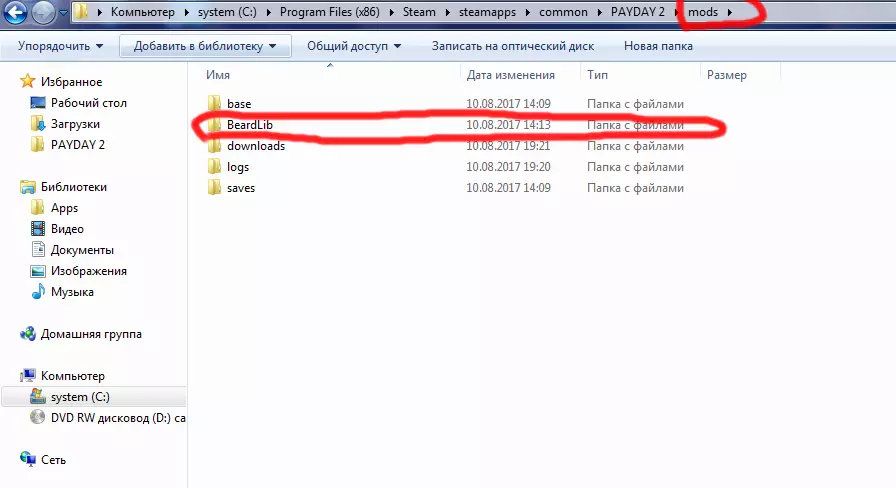The height and width of the screenshot is (488, 896).
Task: Click Избранное star icon
Action: pos(27,81)
